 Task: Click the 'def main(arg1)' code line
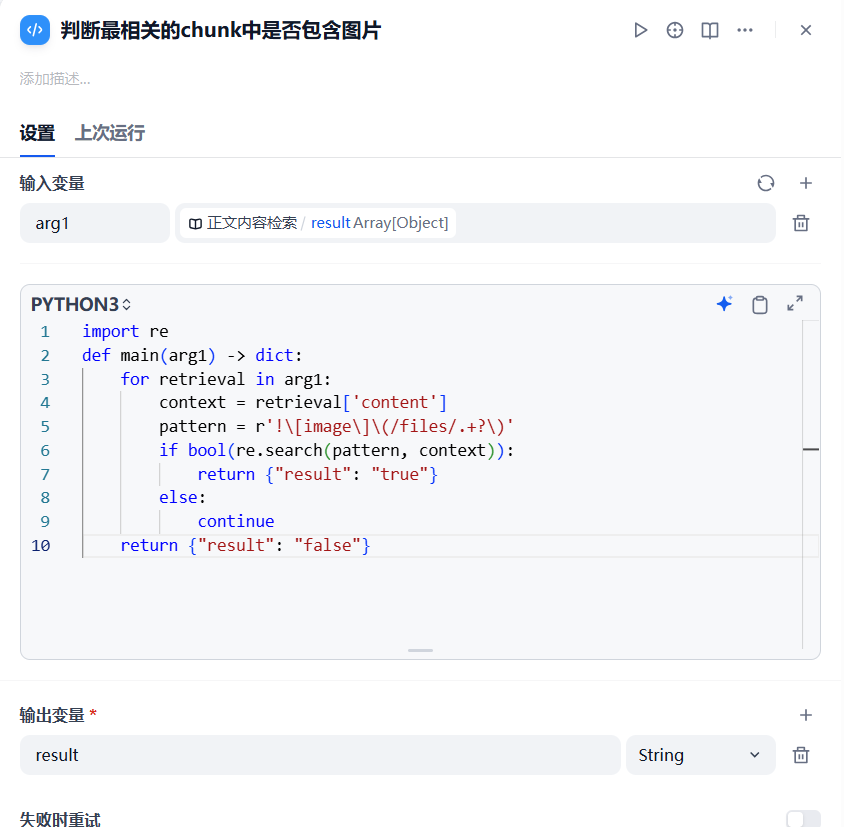point(192,355)
